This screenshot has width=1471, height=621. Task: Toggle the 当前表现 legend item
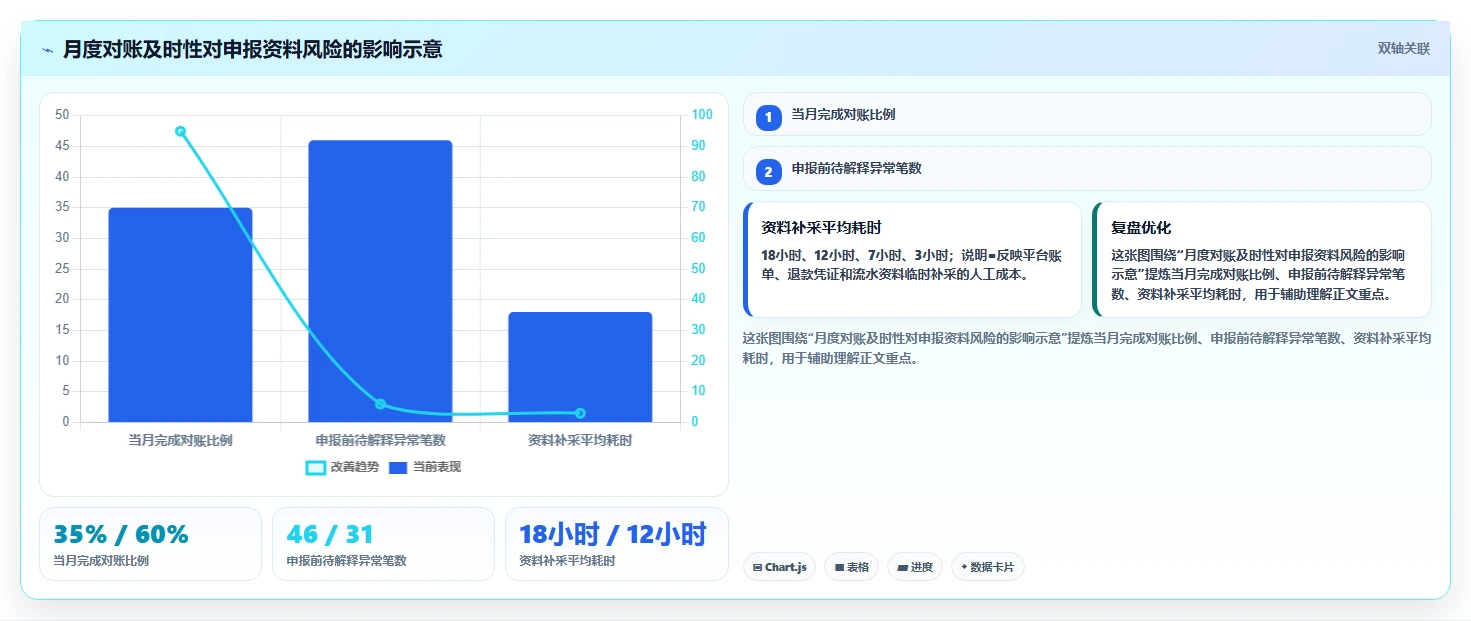coord(425,467)
